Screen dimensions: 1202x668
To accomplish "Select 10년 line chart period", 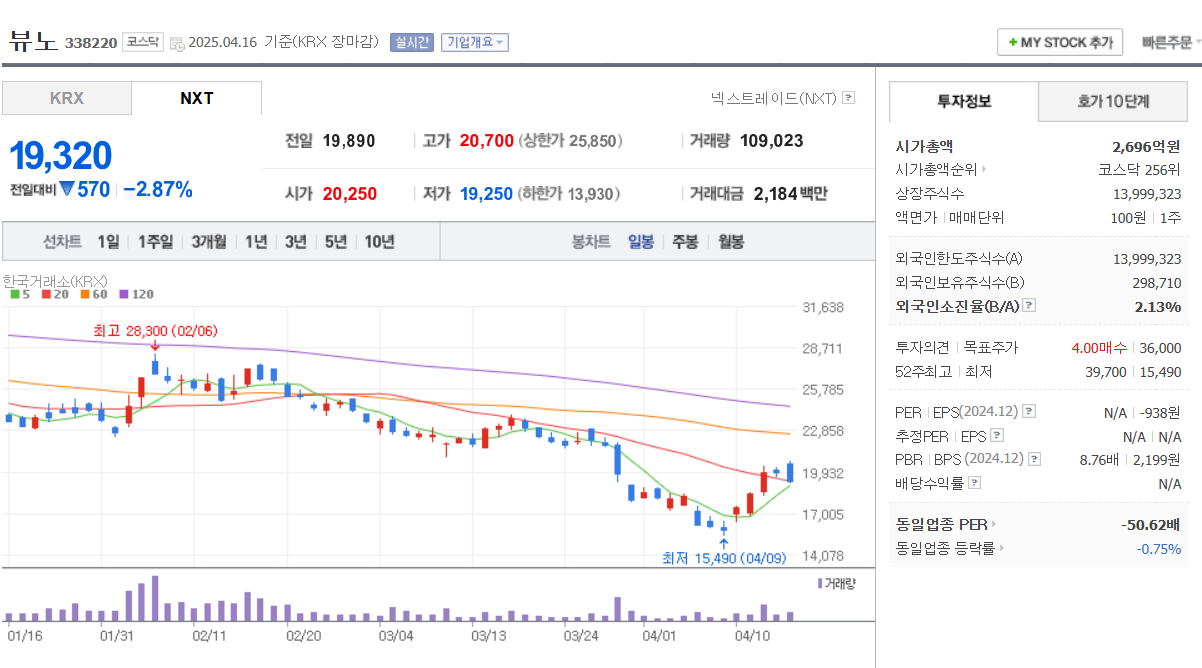I will pyautogui.click(x=379, y=241).
